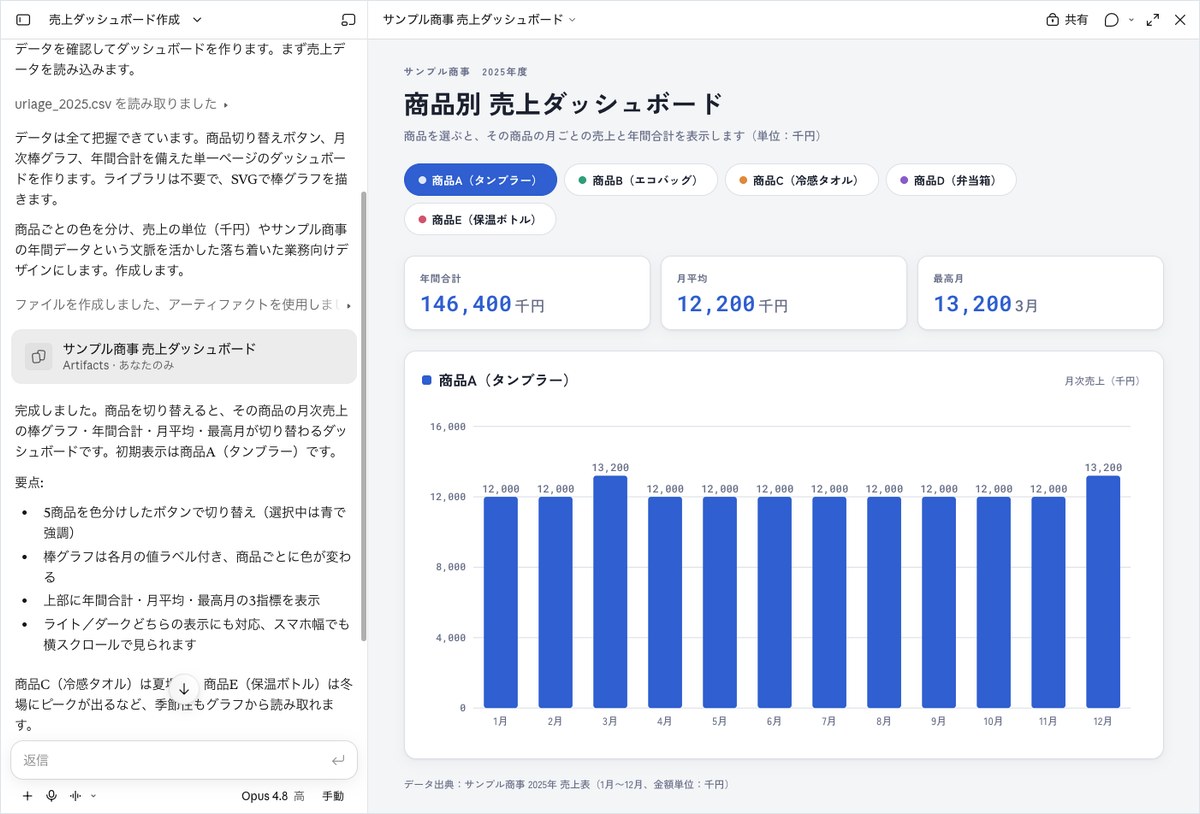Click the 最高月 value 13,200
The image size is (1200, 814).
tap(973, 304)
